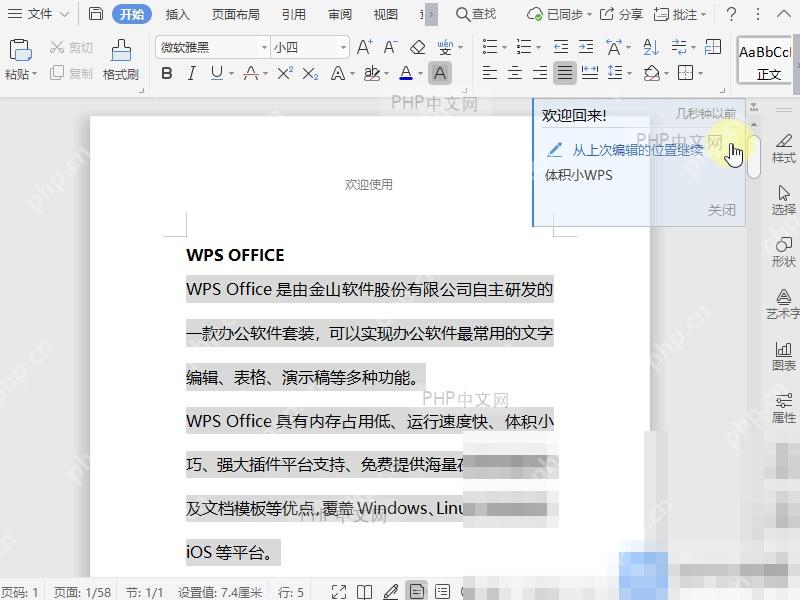Switch to the Insert (插入) tab

click(x=178, y=14)
